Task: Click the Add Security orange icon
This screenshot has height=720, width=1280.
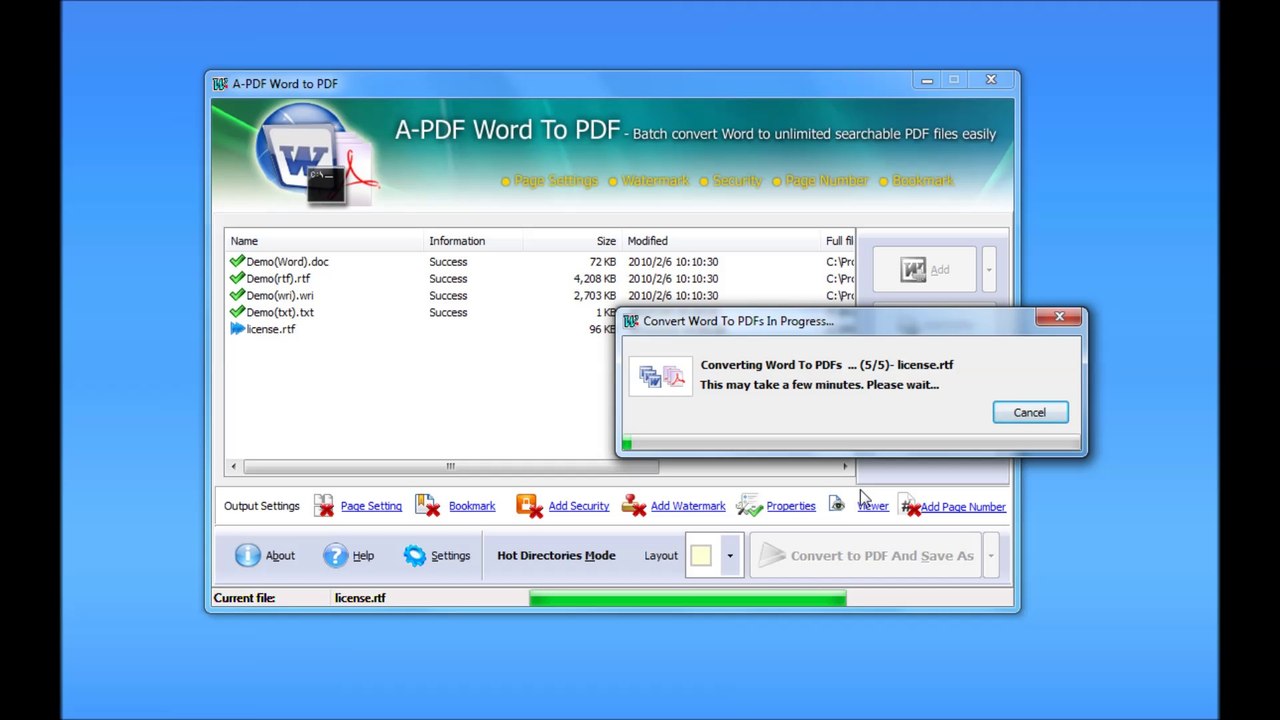Action: [x=529, y=506]
